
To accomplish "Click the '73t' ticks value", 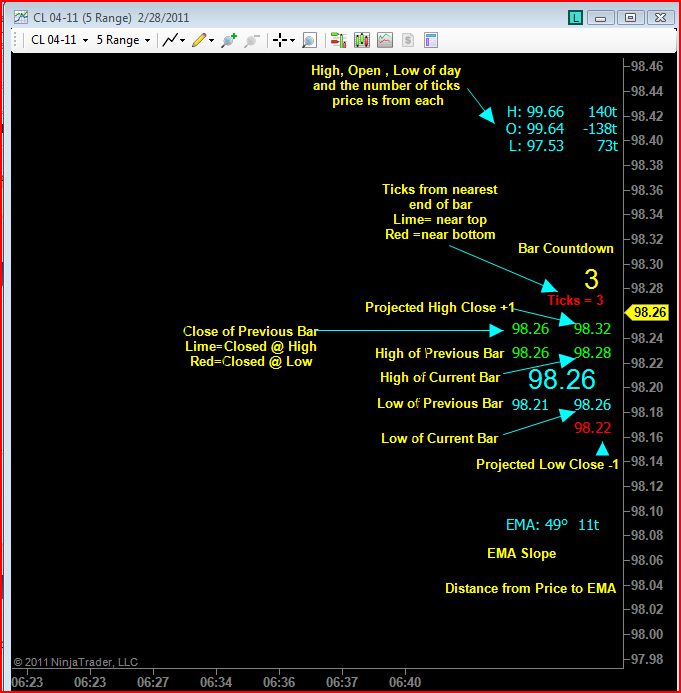I will coord(607,145).
